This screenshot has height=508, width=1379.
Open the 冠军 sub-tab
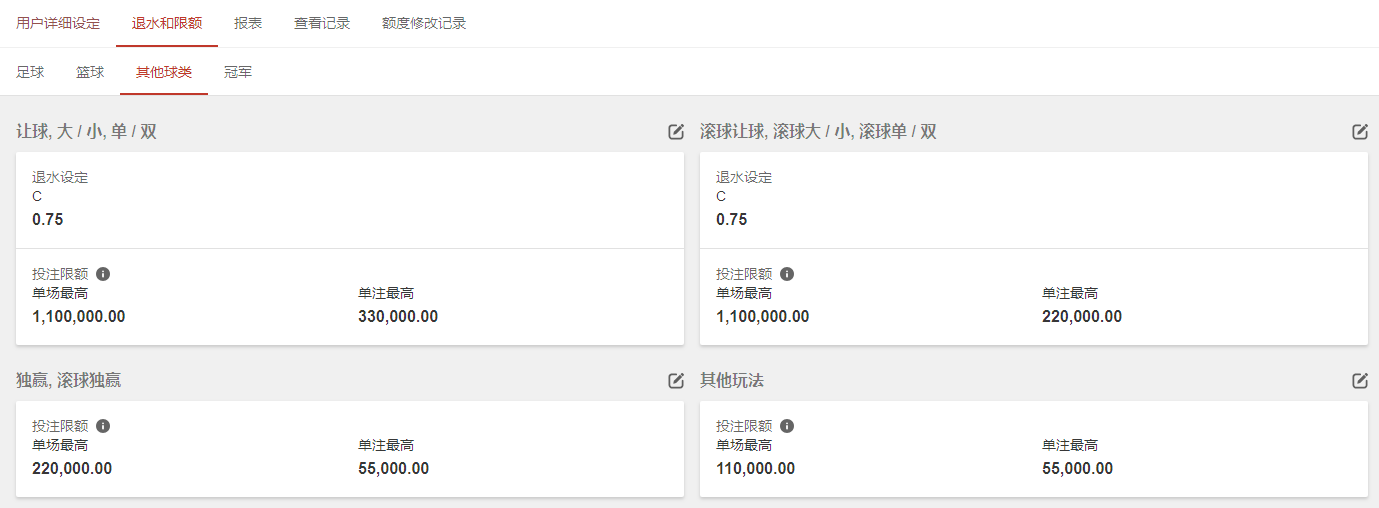point(238,72)
